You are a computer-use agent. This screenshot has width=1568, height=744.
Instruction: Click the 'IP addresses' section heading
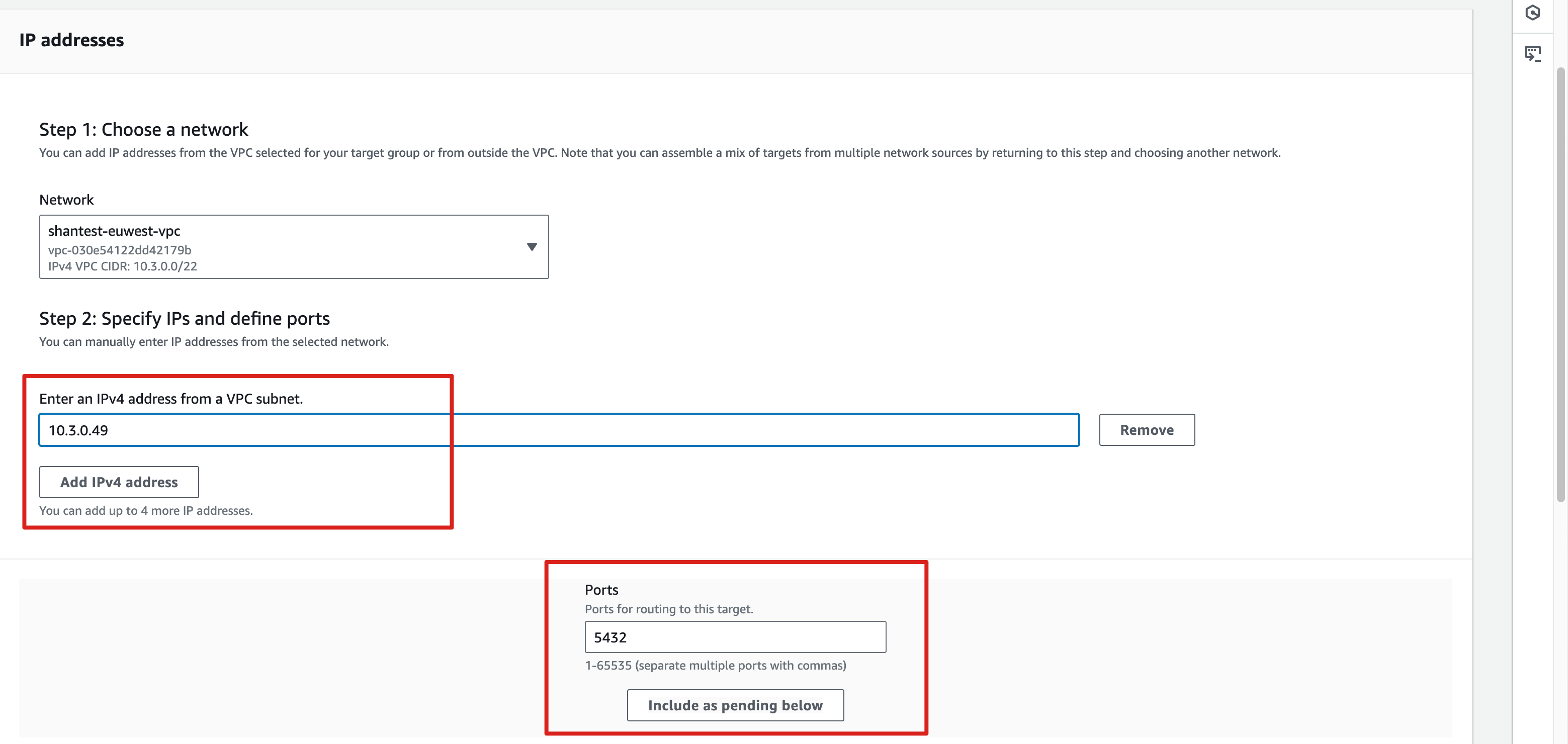pyautogui.click(x=72, y=40)
